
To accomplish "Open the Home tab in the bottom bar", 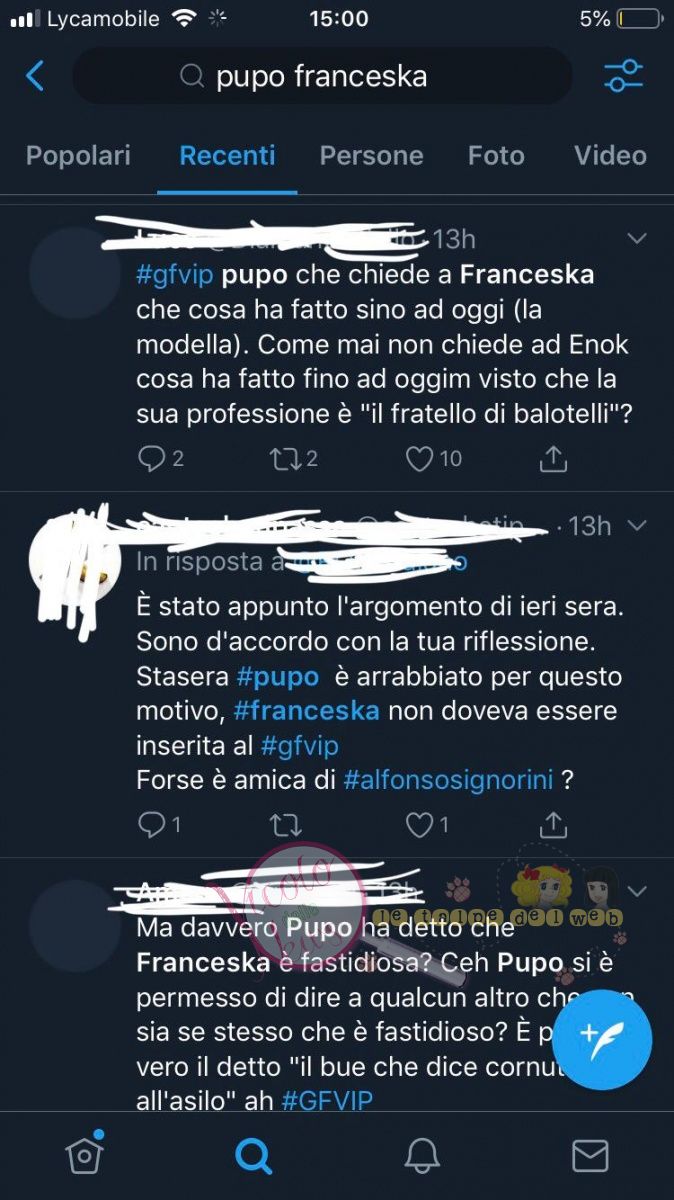I will 85,1155.
